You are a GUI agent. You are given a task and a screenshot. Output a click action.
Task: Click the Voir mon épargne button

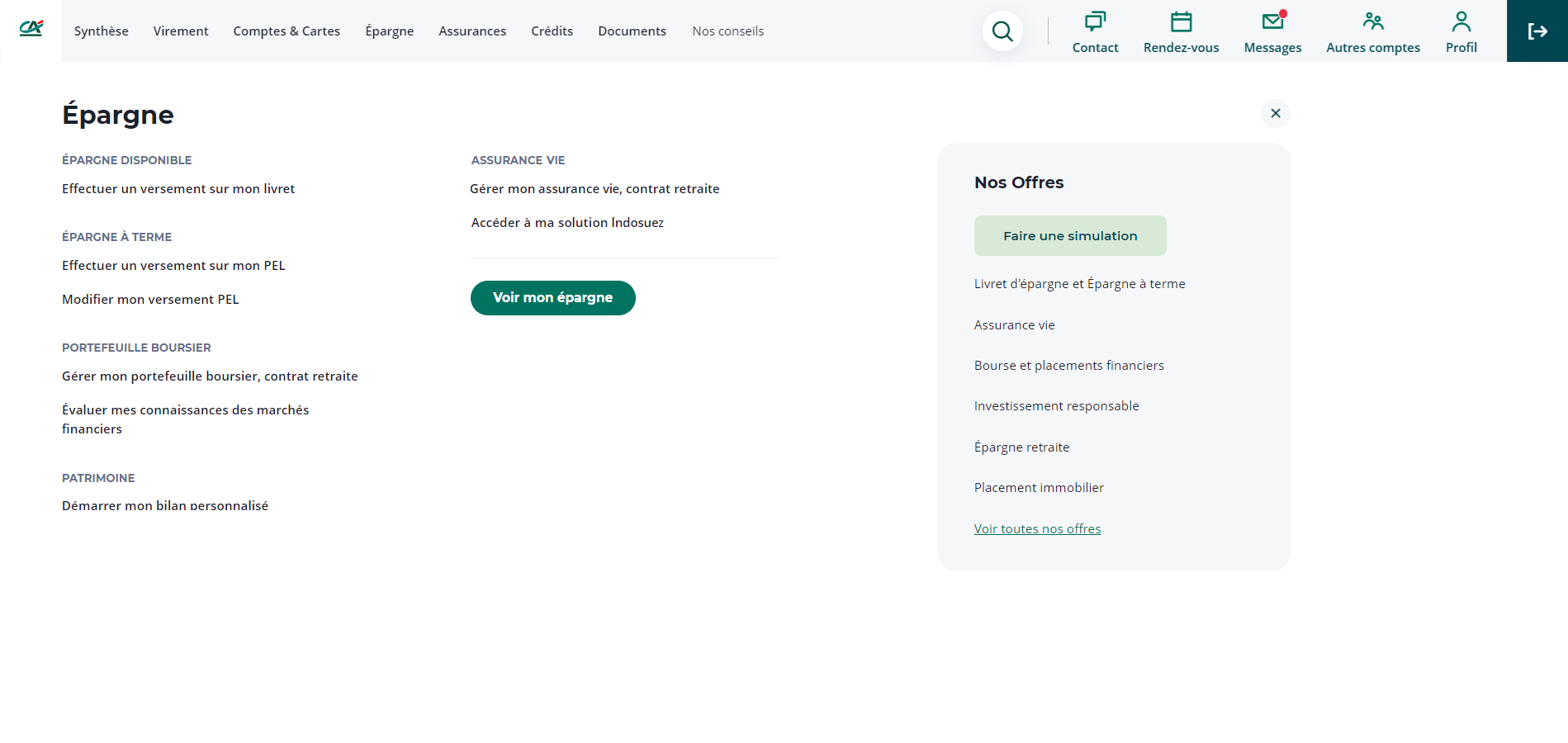point(552,298)
